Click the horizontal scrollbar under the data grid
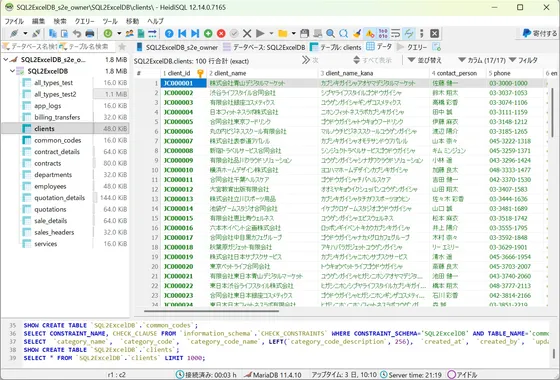Image resolution: width=560 pixels, height=380 pixels. coord(211,311)
